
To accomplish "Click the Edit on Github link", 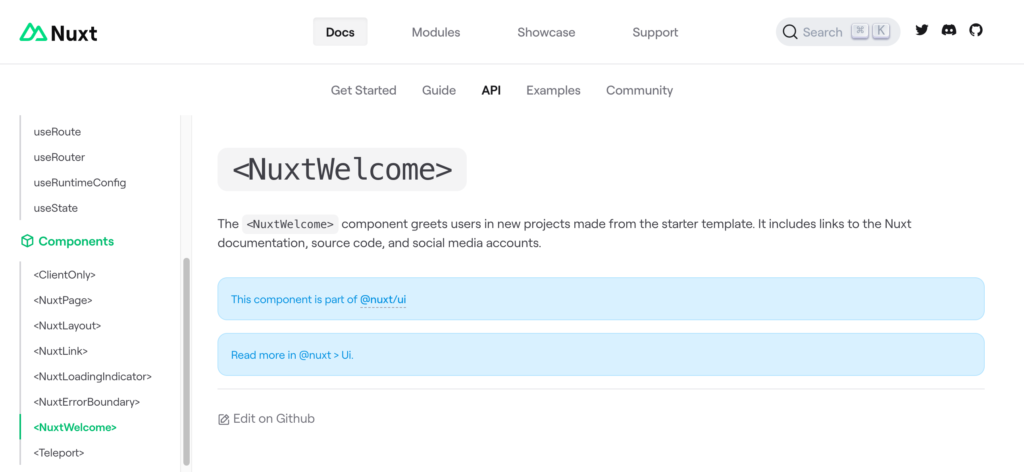I will click(273, 418).
